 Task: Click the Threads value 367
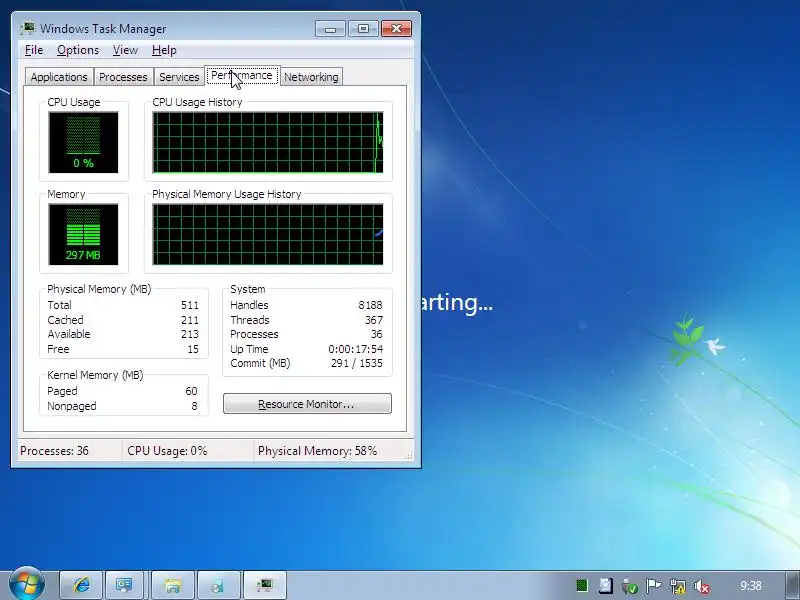click(374, 320)
